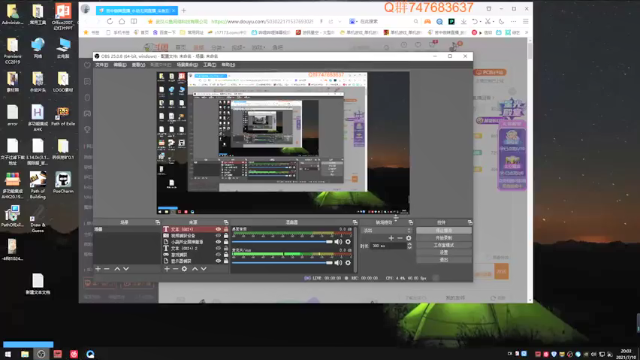
Task: Open settings gear of second mixer channel
Action: pyautogui.click(x=348, y=262)
